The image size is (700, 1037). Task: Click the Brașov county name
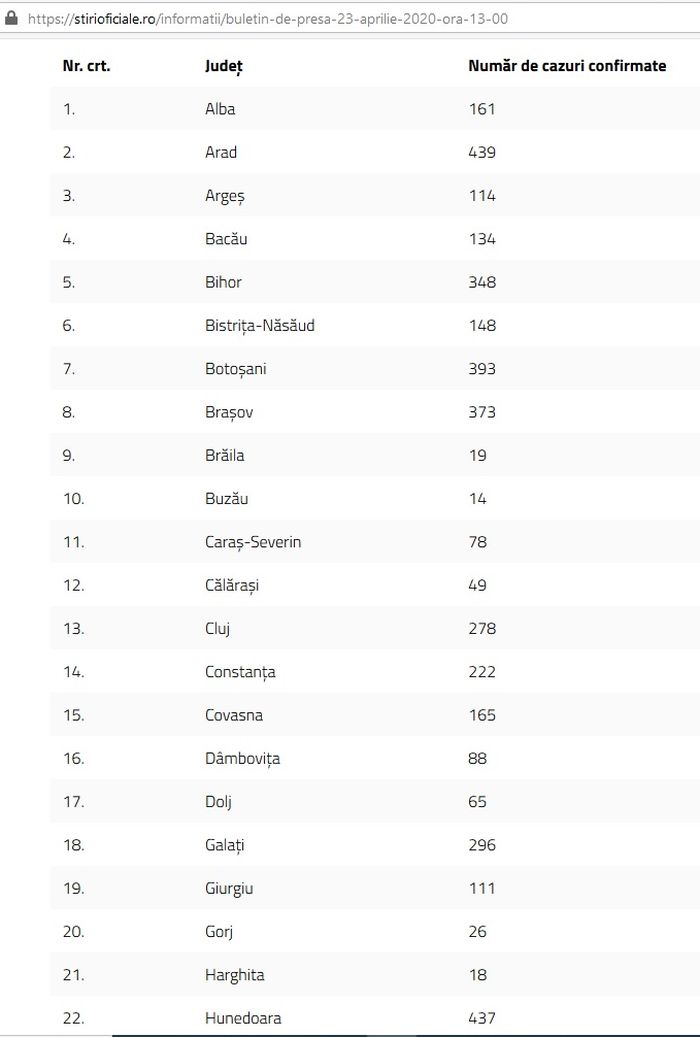coord(229,412)
